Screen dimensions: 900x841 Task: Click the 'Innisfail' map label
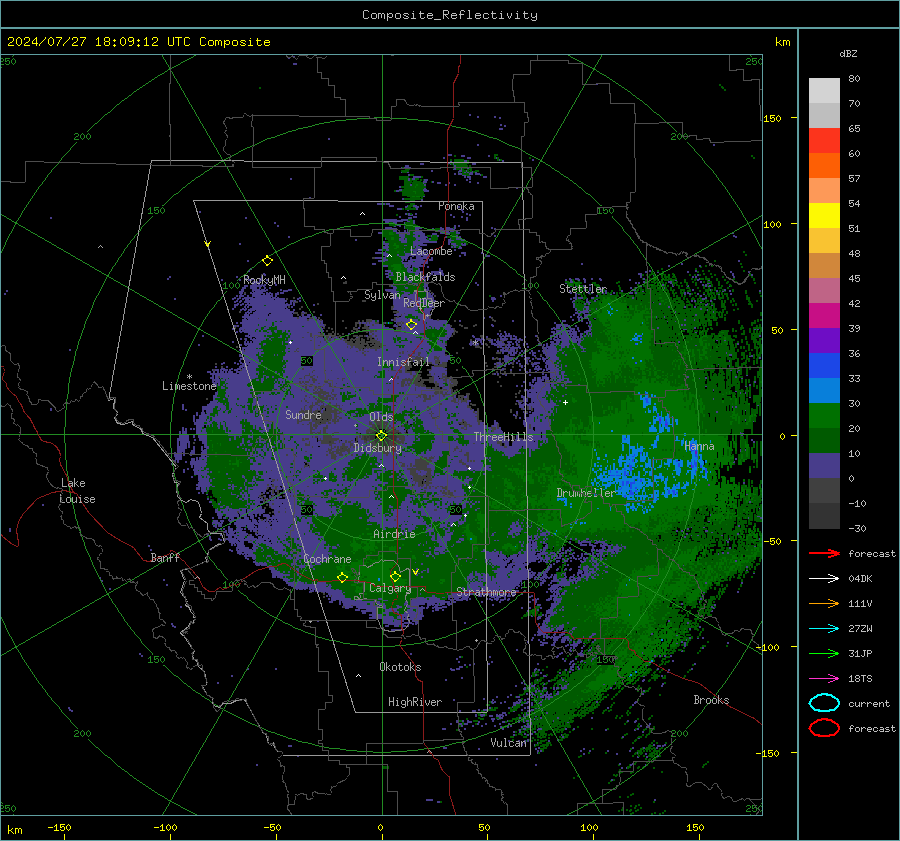404,362
